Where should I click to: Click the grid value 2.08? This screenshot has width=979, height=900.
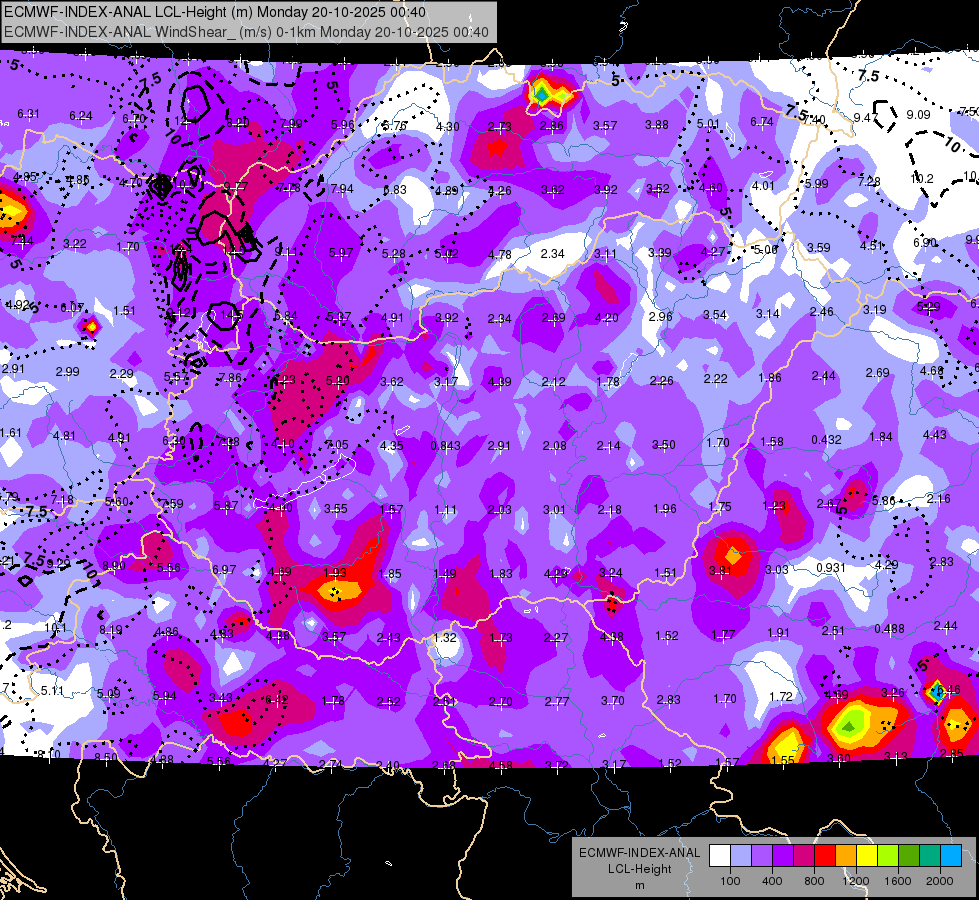point(554,446)
